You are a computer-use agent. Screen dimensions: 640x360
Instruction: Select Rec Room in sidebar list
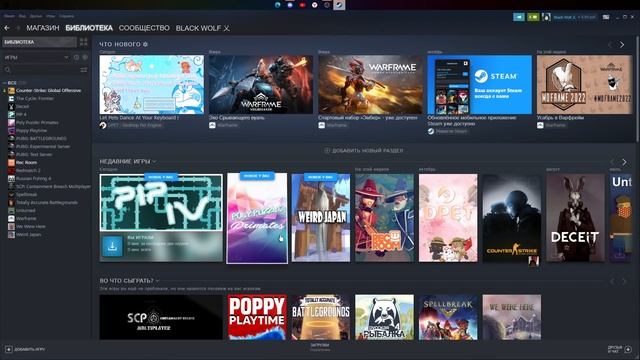(22, 162)
